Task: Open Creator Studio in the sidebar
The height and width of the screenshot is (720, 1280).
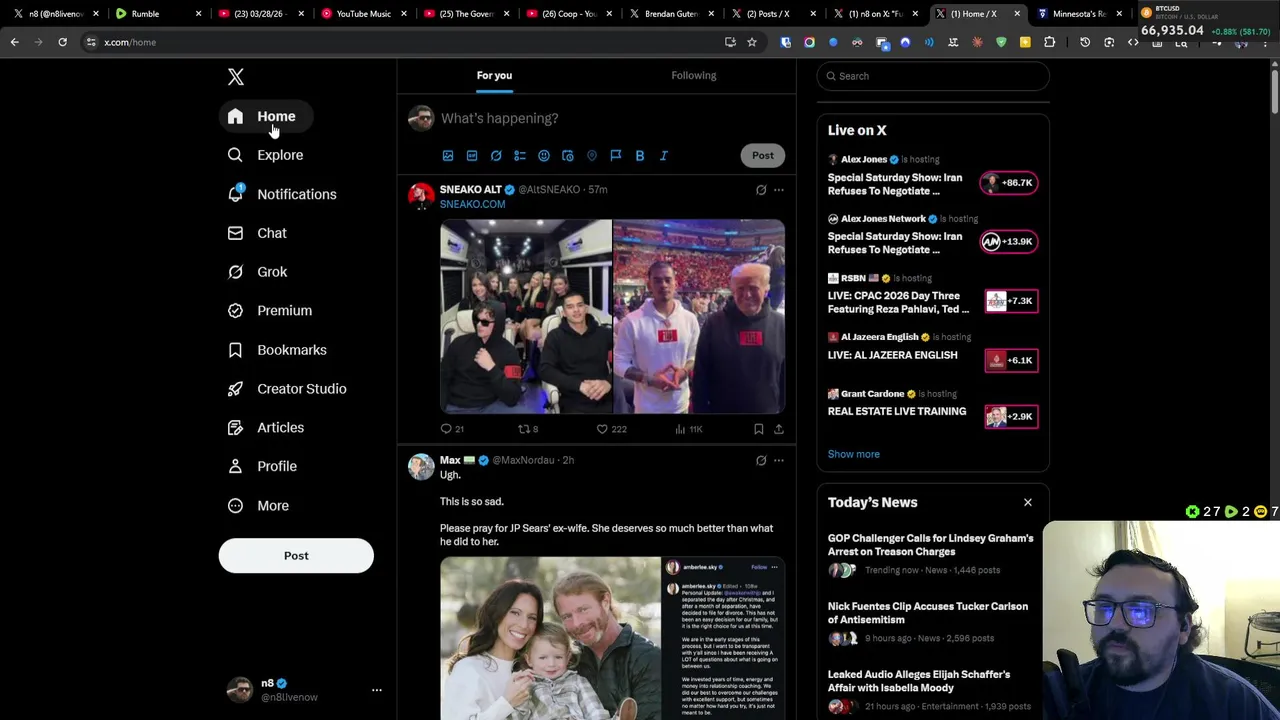Action: click(287, 389)
